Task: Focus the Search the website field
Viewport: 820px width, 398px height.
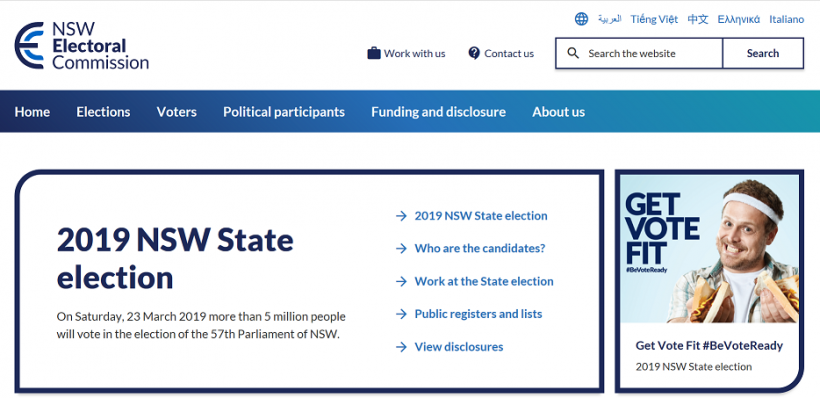Action: (639, 53)
